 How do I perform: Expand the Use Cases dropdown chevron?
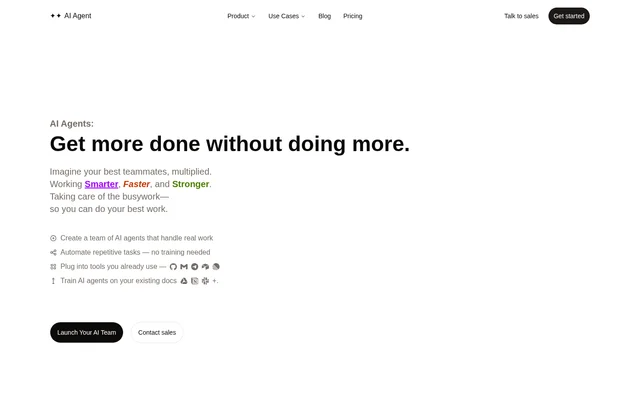pyautogui.click(x=303, y=16)
